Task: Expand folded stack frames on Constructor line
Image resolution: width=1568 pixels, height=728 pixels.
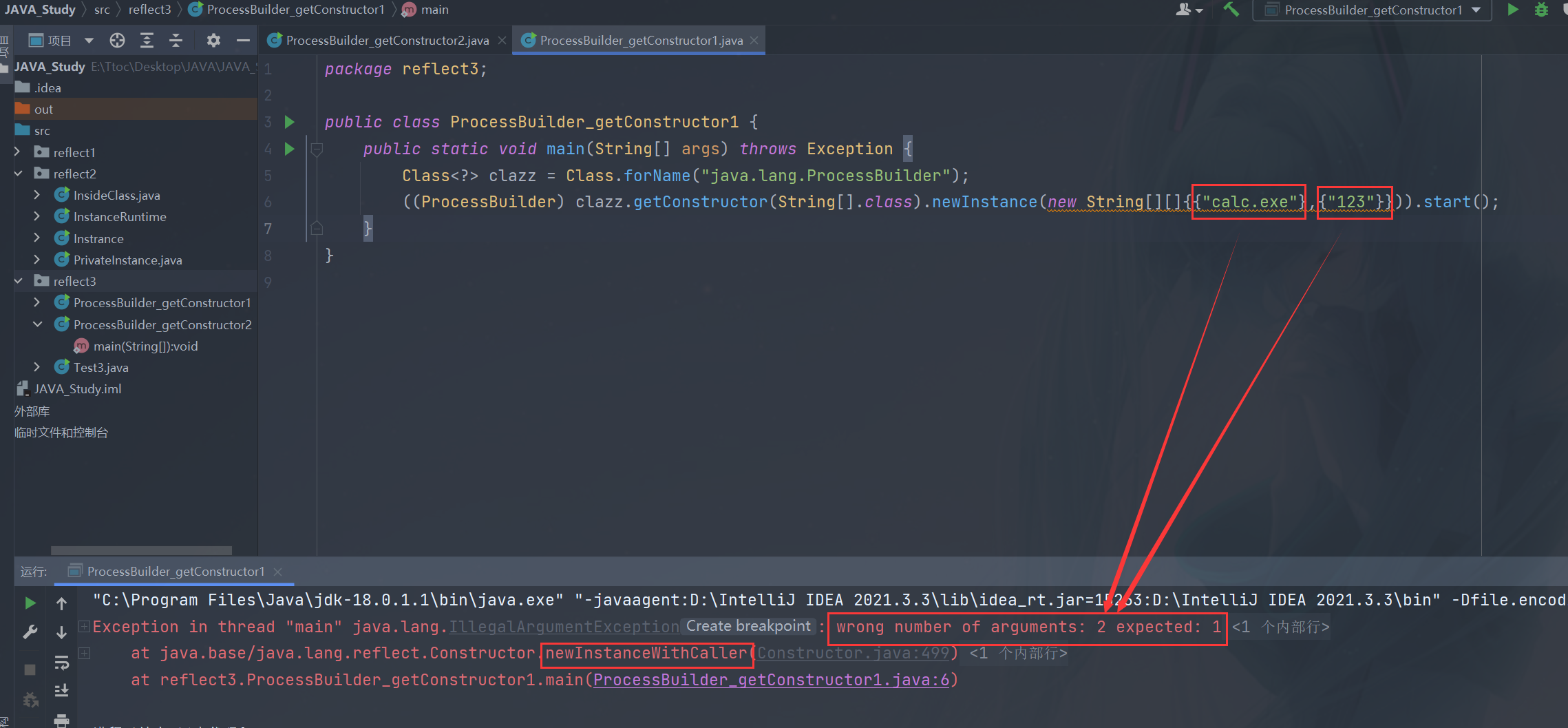Action: click(x=84, y=652)
